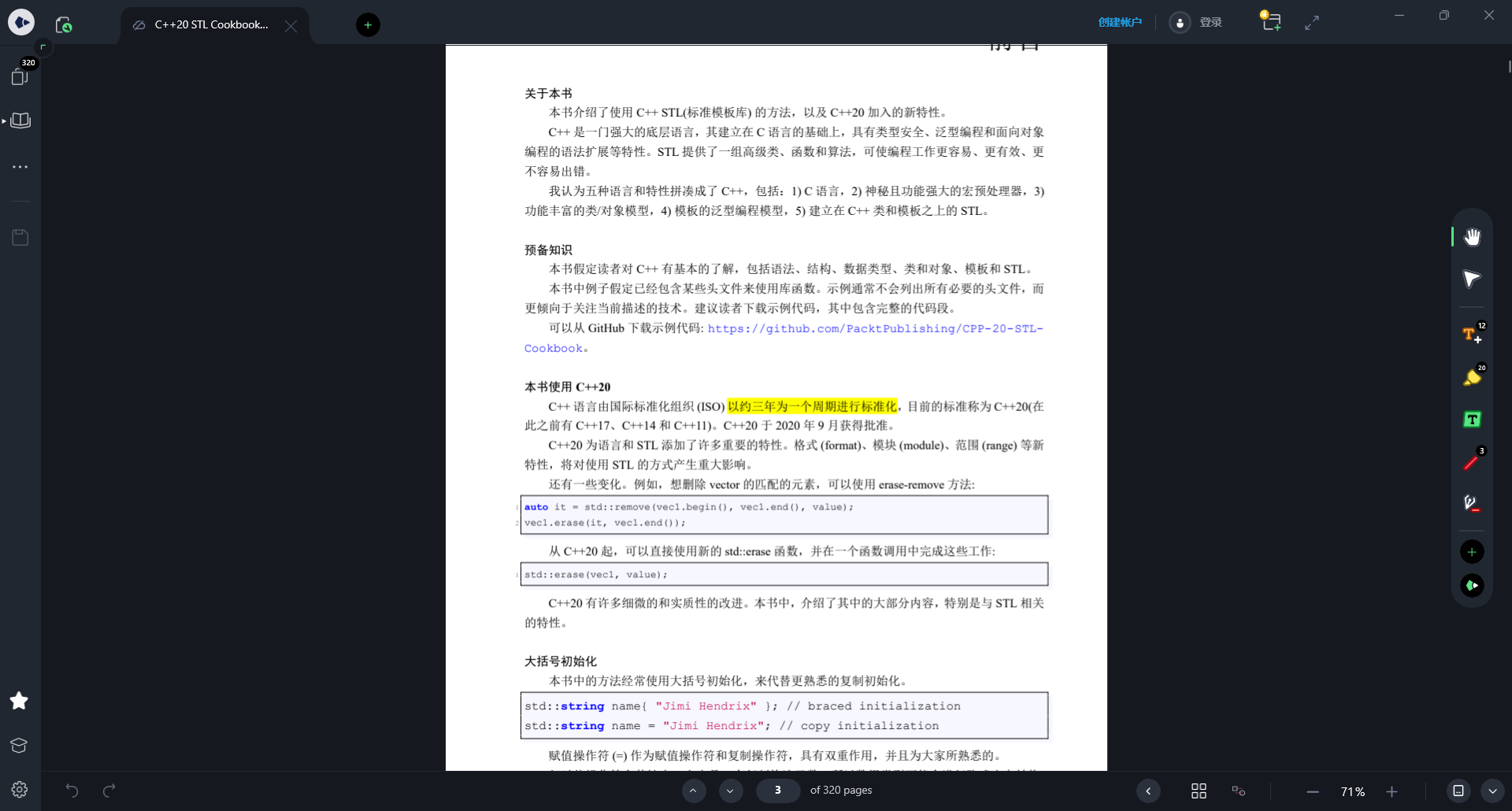This screenshot has height=811, width=1512.
Task: Click the 大括号初始化 heading
Action: click(x=560, y=661)
